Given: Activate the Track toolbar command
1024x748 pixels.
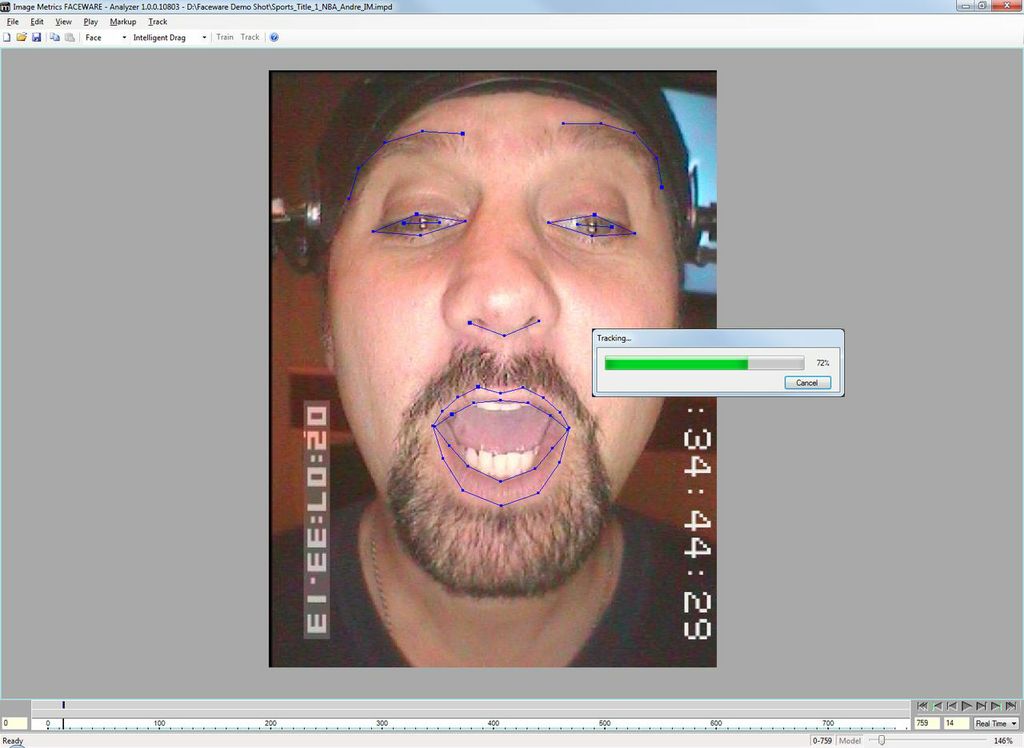Looking at the screenshot, I should 248,36.
